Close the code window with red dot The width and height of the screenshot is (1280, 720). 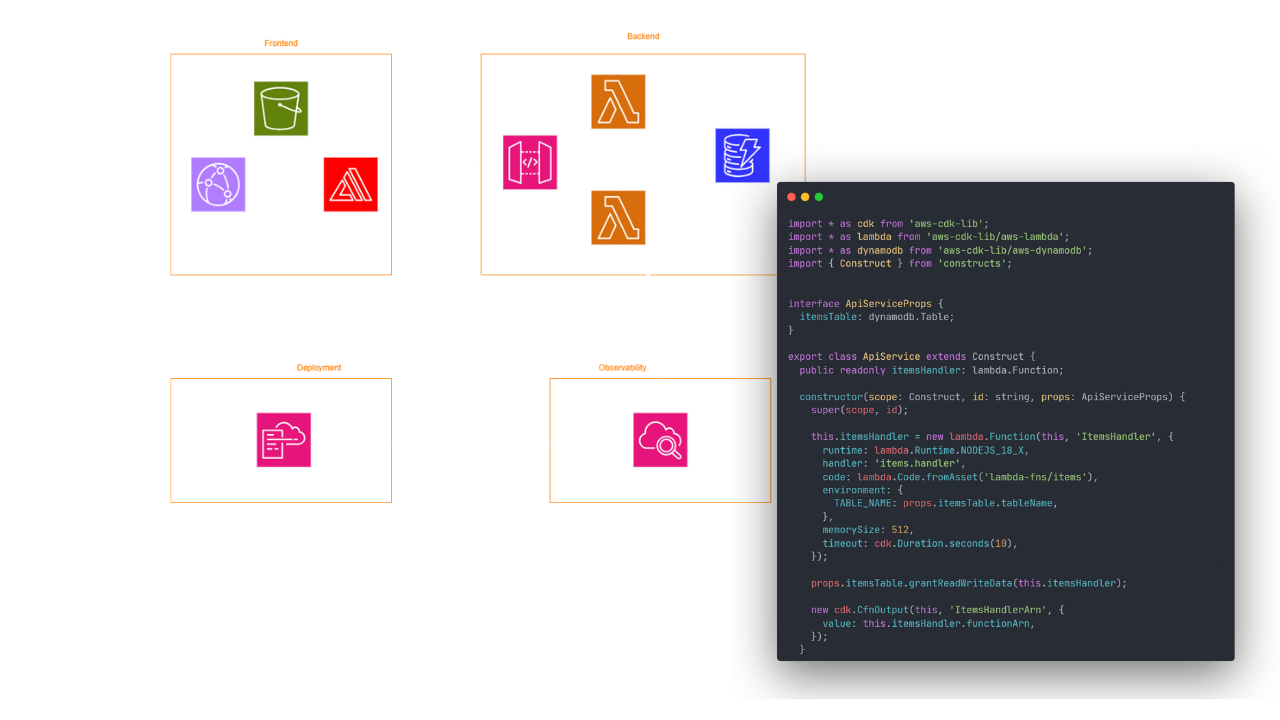[792, 197]
